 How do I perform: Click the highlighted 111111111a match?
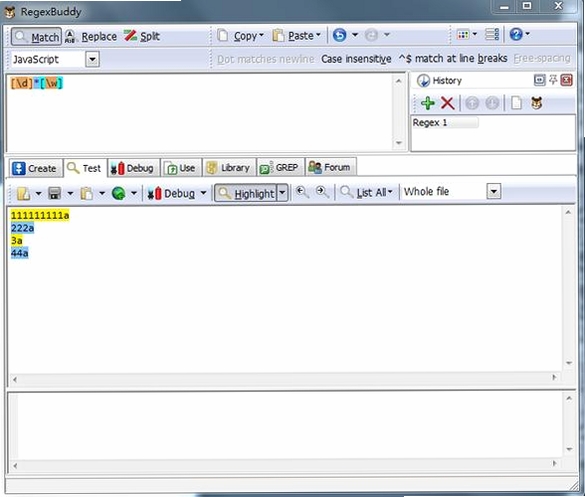pos(40,216)
